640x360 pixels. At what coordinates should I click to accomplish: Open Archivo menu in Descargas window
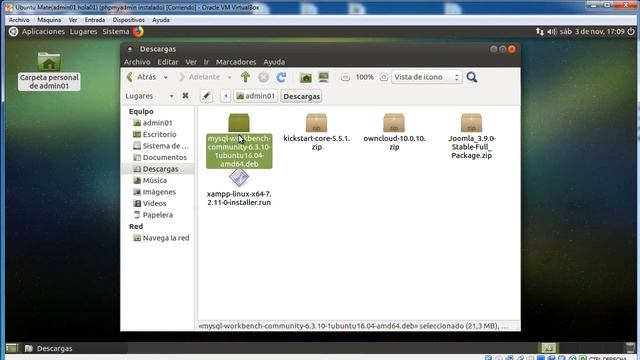pyautogui.click(x=137, y=62)
